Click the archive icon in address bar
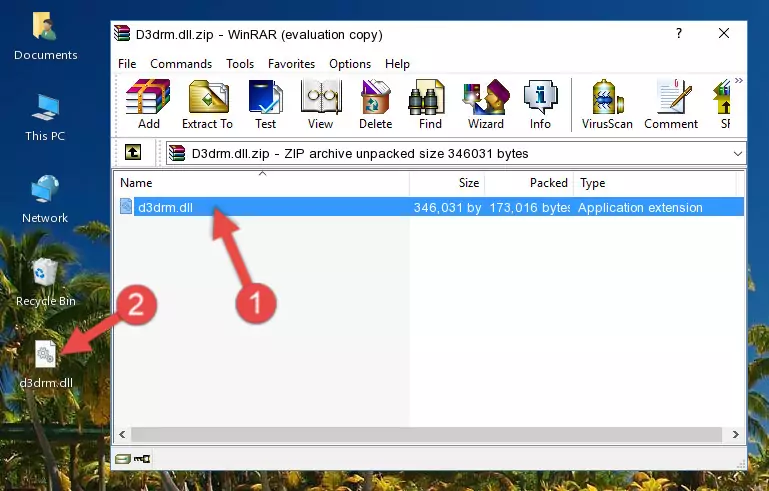 tap(177, 154)
